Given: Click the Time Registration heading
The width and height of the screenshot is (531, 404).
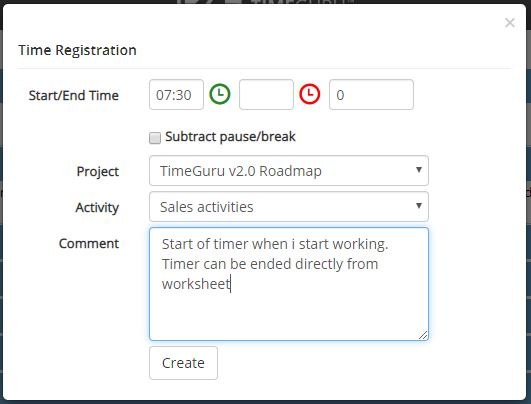Looking at the screenshot, I should point(78,50).
